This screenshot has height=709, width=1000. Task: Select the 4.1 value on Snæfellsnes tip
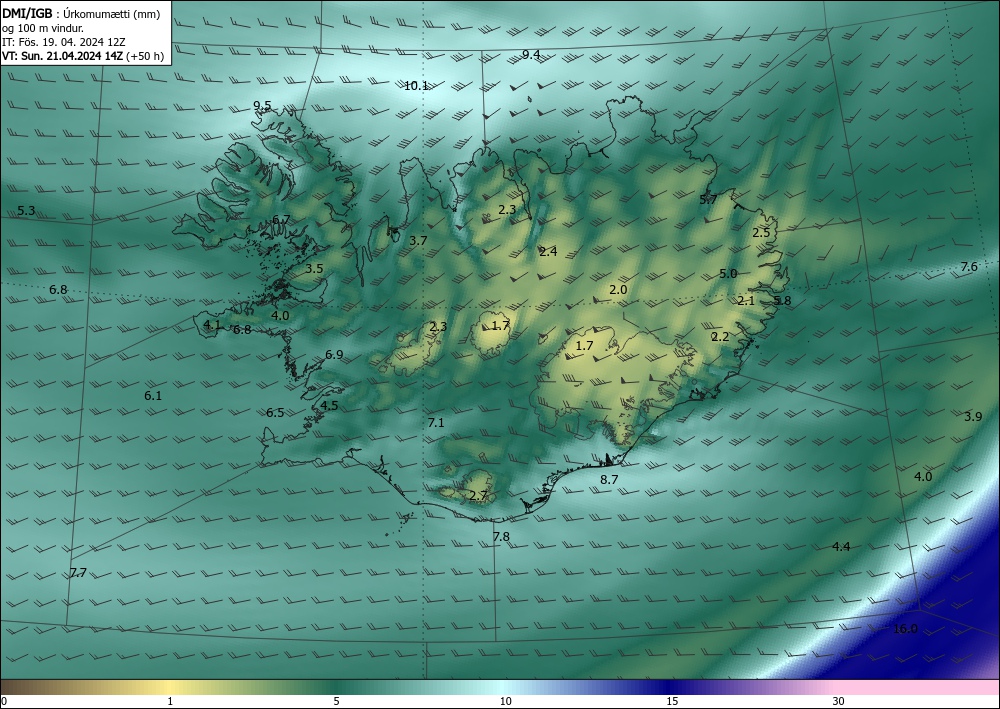[212, 325]
